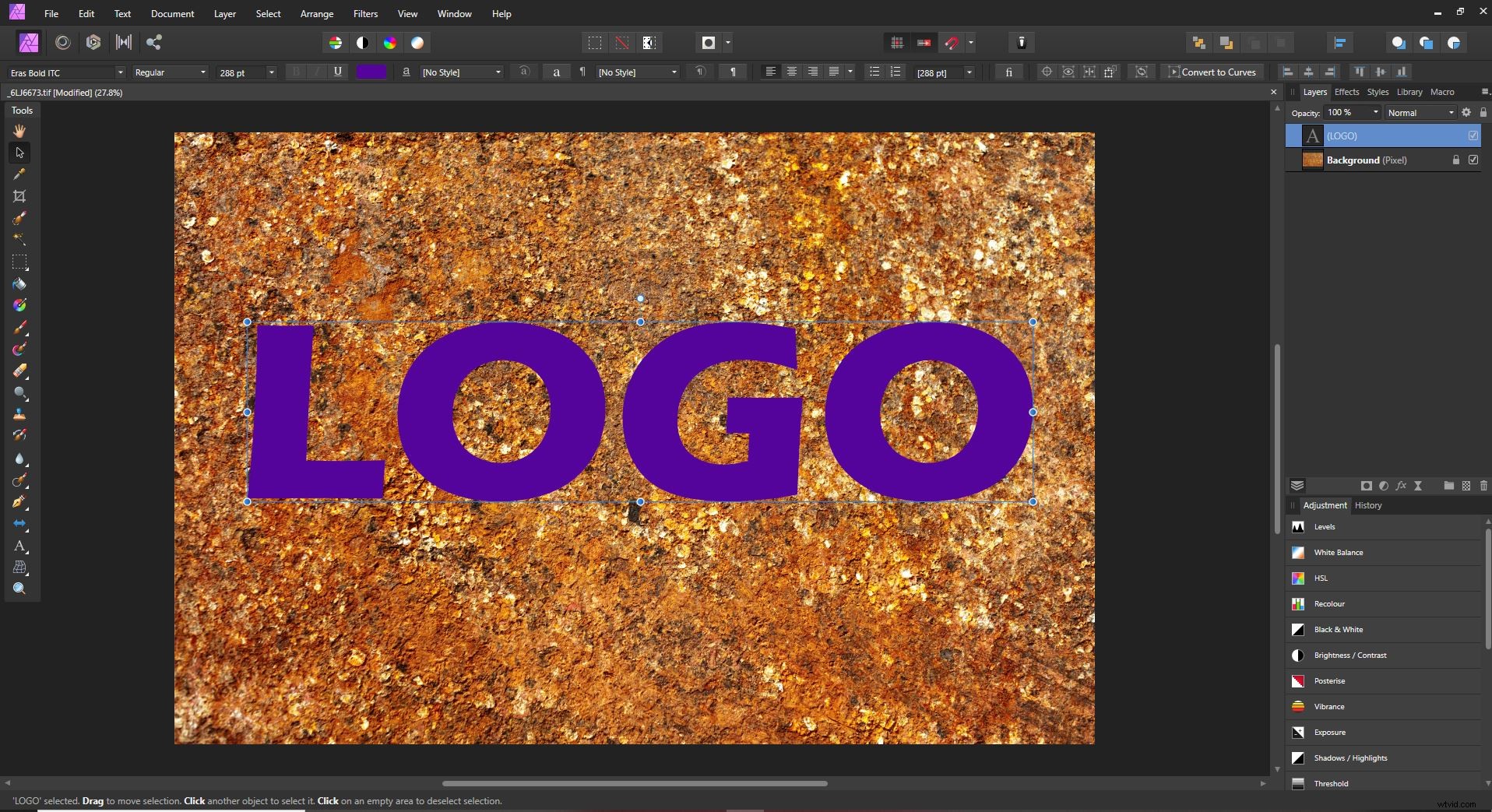Select the Move tool in the toolbar
Viewport: 1492px width, 812px height.
click(x=19, y=153)
